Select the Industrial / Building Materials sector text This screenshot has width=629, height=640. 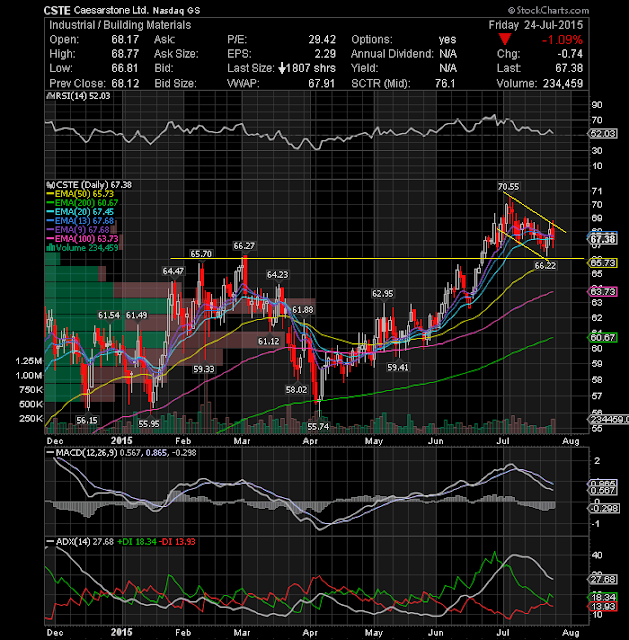click(120, 25)
